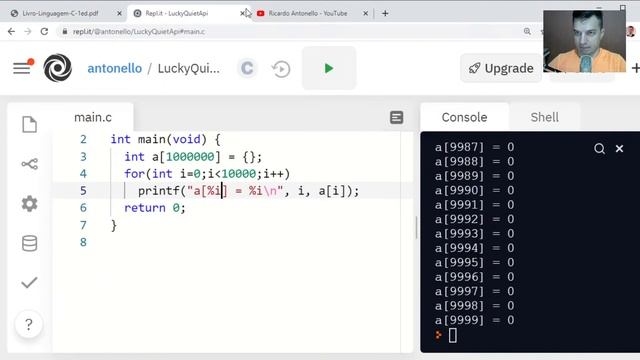Click the for loop code line
Screen dimensions: 640x360
click(x=207, y=174)
